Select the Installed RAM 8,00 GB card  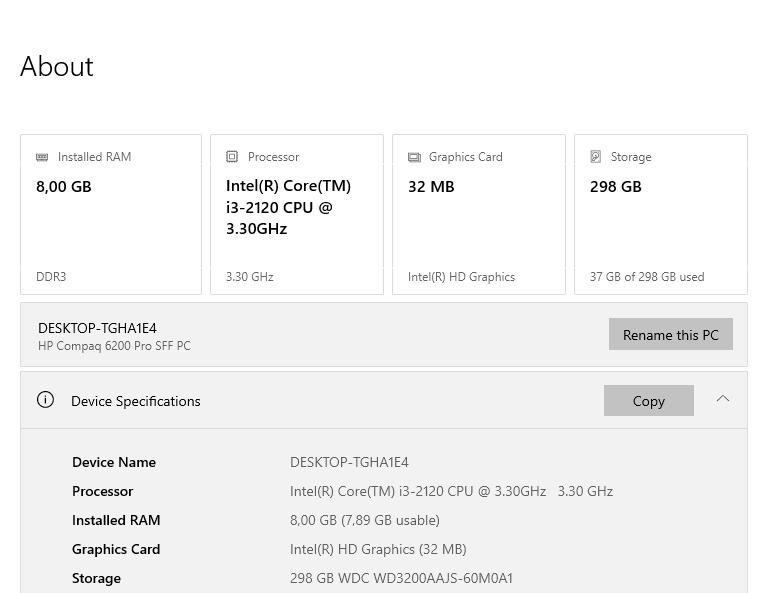[111, 215]
